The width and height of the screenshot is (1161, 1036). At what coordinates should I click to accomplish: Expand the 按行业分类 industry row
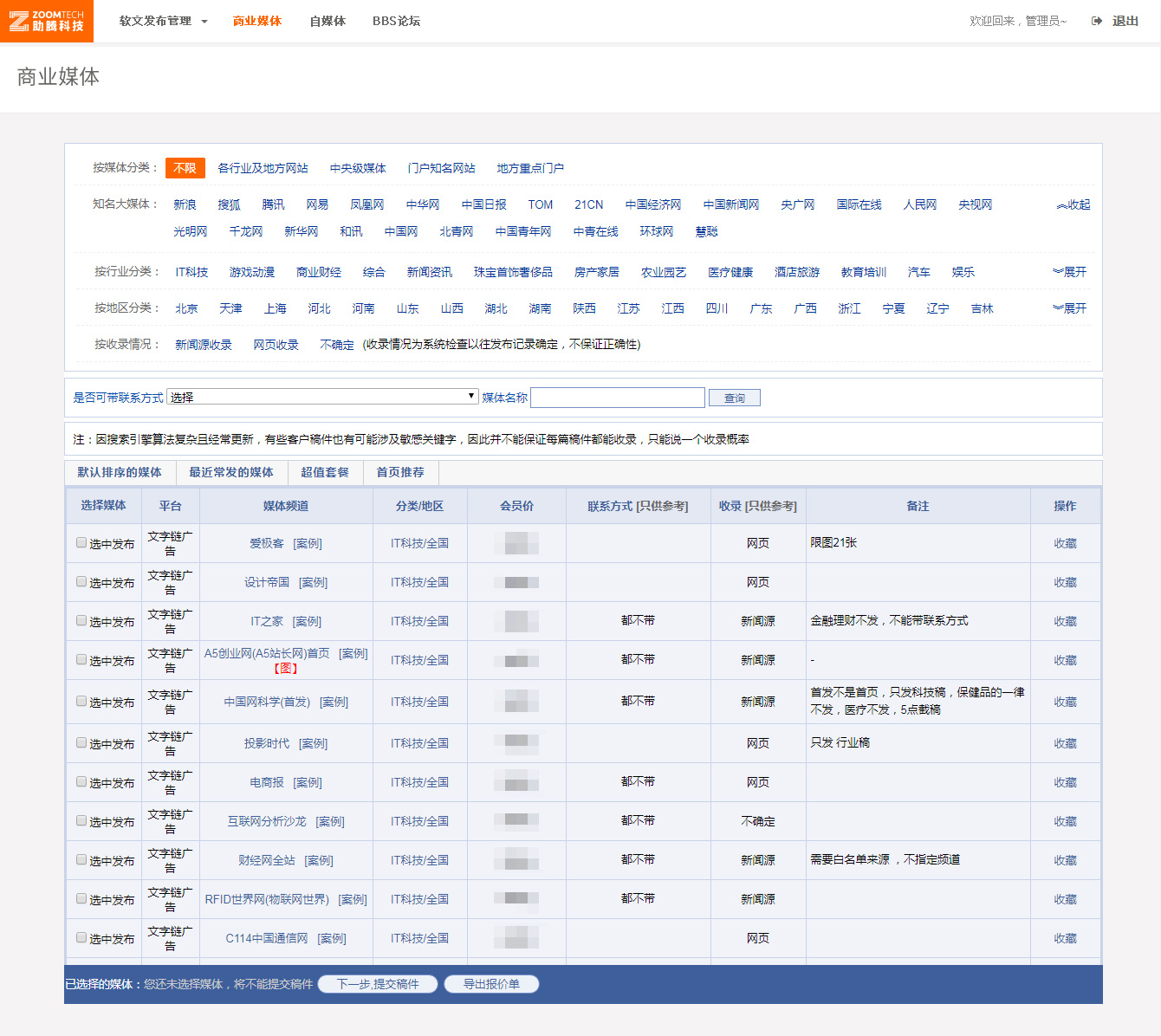point(1070,272)
